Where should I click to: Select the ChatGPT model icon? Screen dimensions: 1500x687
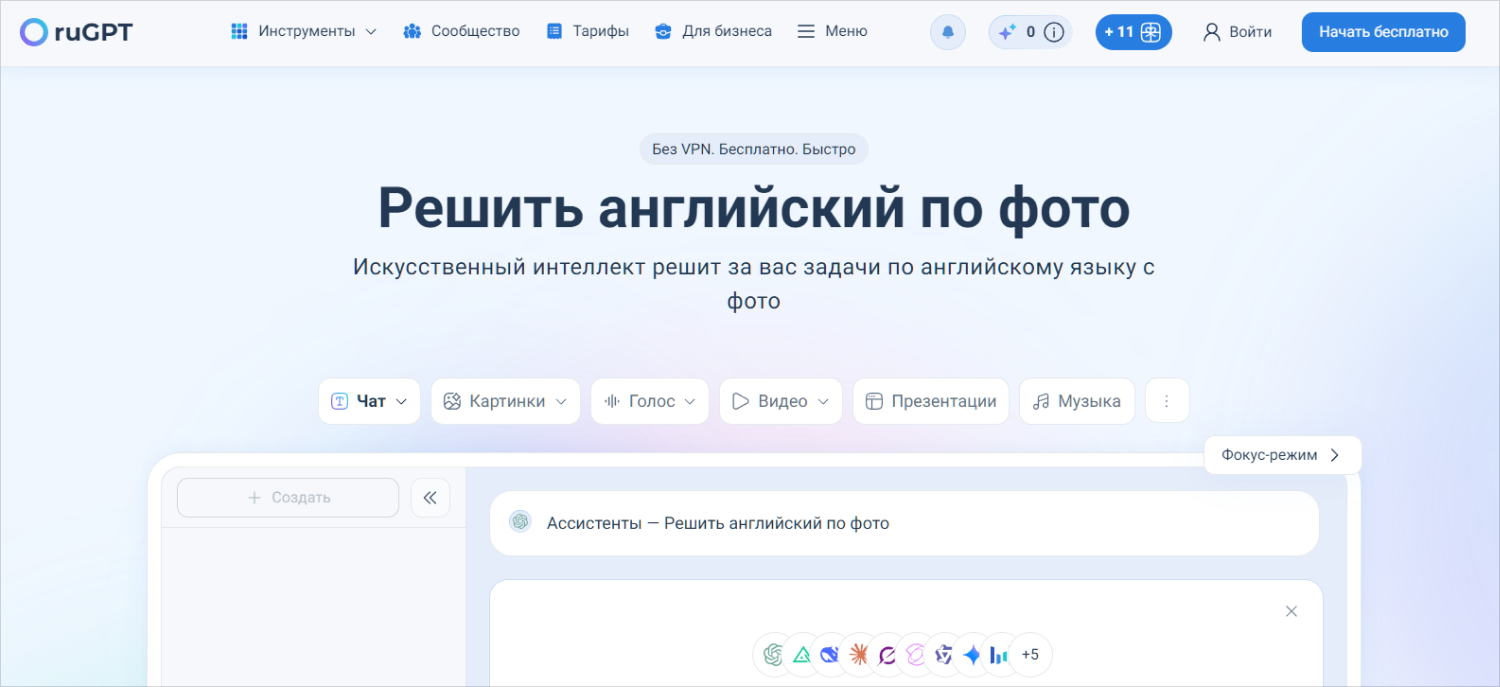click(772, 655)
